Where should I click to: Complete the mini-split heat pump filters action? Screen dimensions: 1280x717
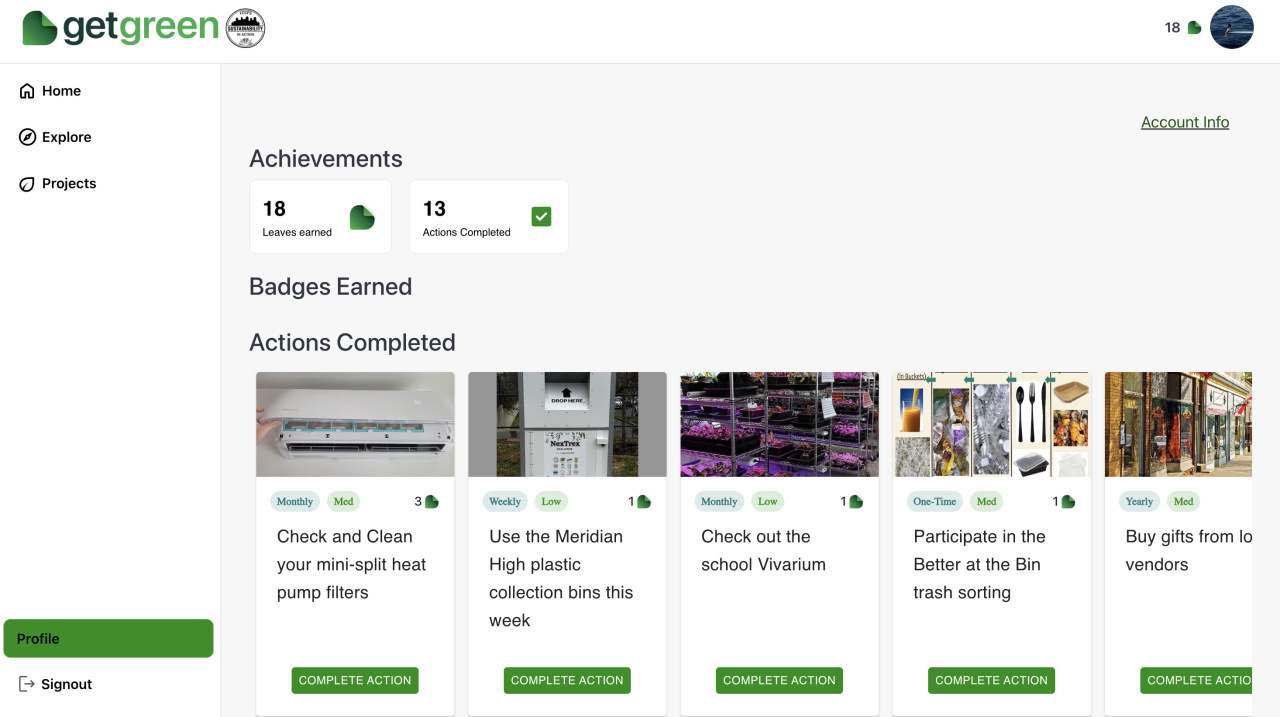coord(355,680)
